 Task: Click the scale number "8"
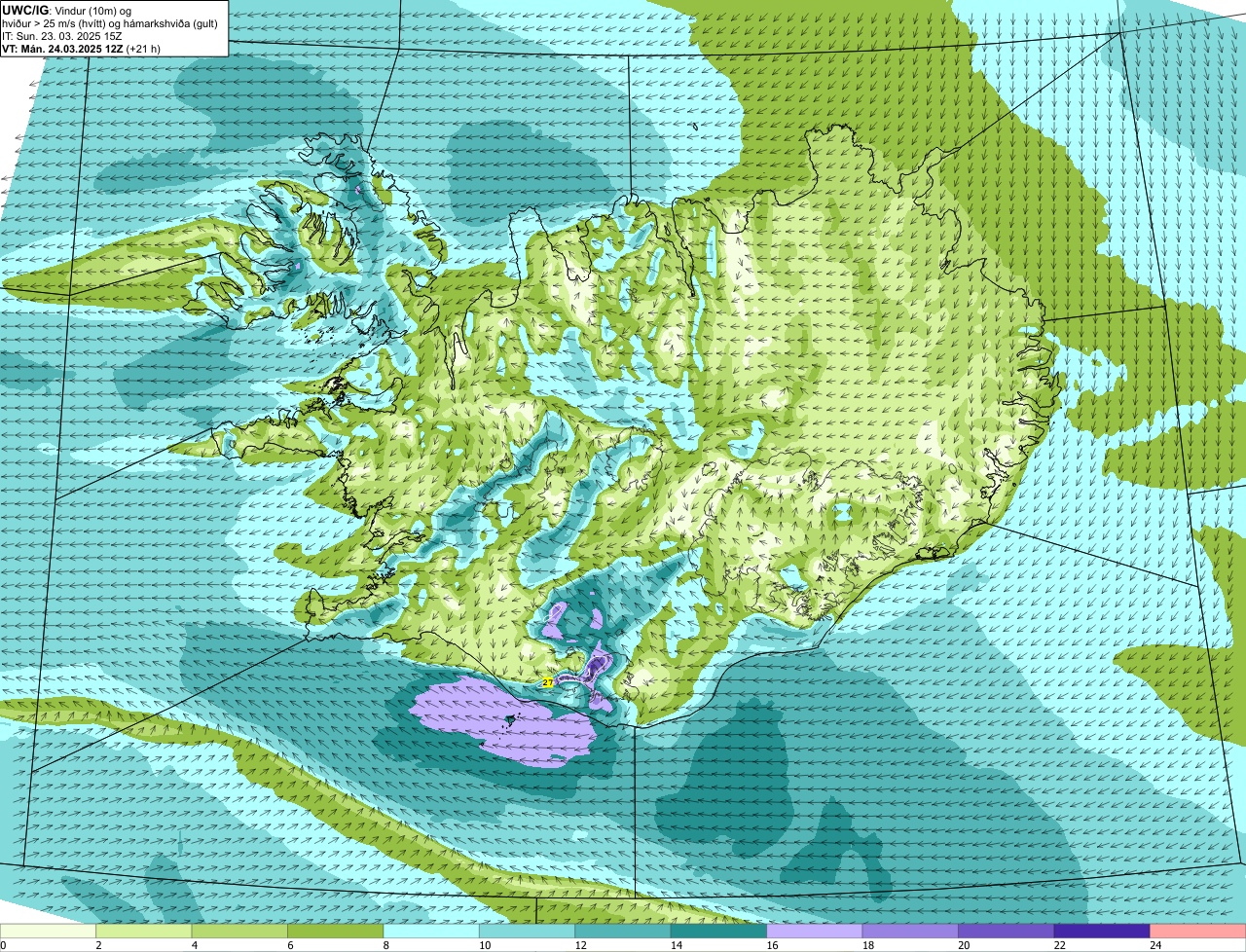385,945
